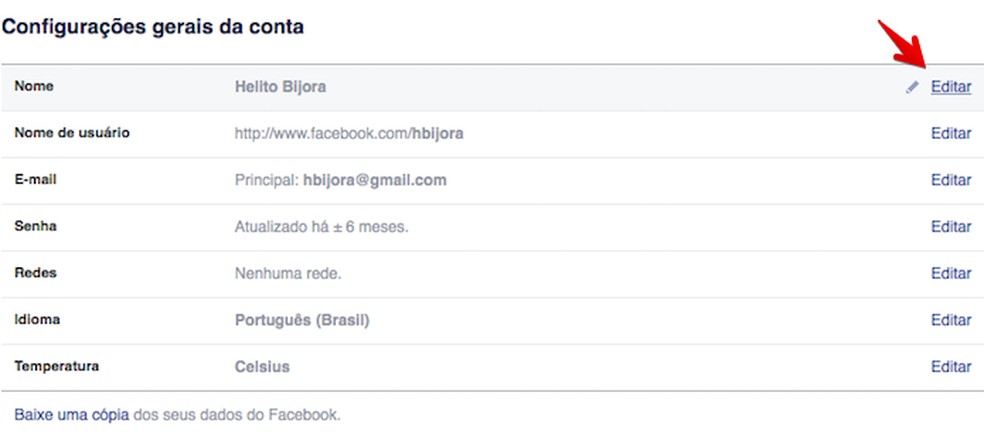The height and width of the screenshot is (437, 984).
Task: Open Editar for the Senha row
Action: [950, 227]
